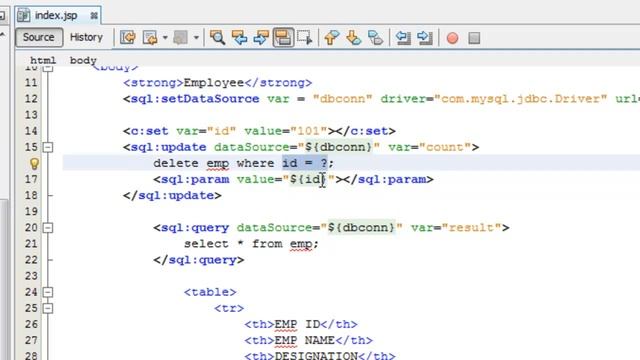Click <table> tag on line 24
The width and height of the screenshot is (640, 360).
pos(210,292)
